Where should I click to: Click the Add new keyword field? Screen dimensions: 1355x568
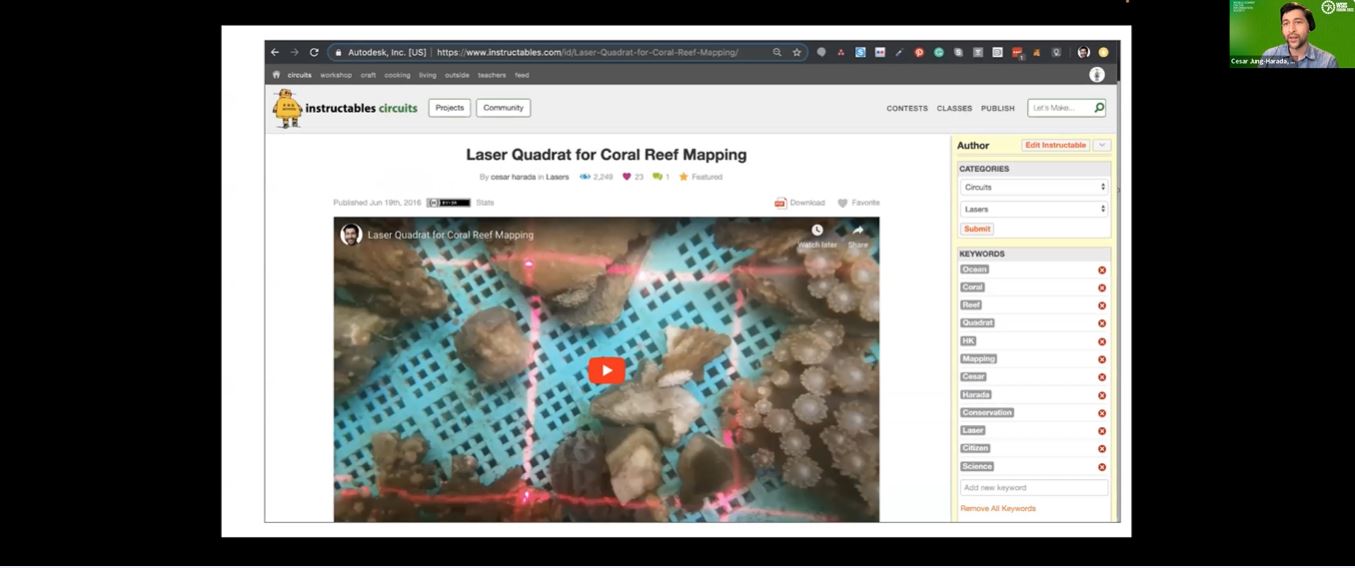1034,488
